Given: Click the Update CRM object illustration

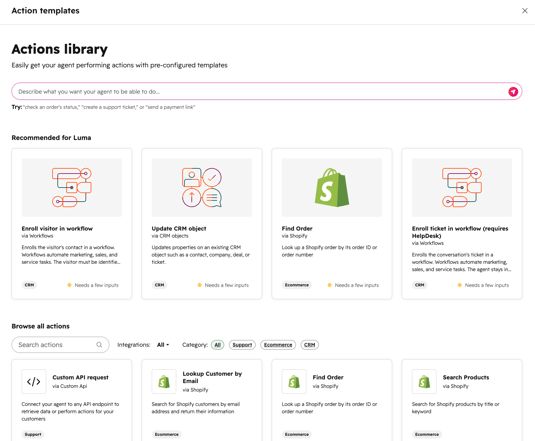Looking at the screenshot, I should (202, 187).
